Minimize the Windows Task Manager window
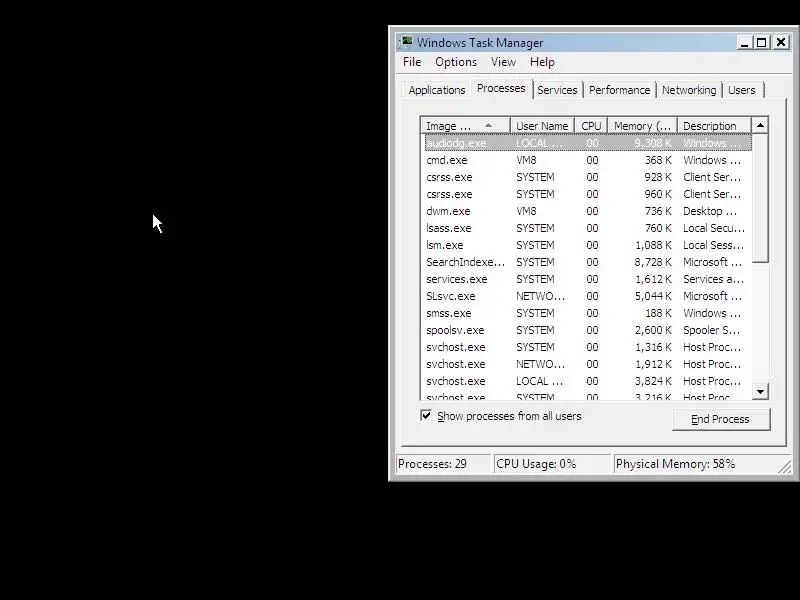The image size is (800, 600). (x=744, y=43)
